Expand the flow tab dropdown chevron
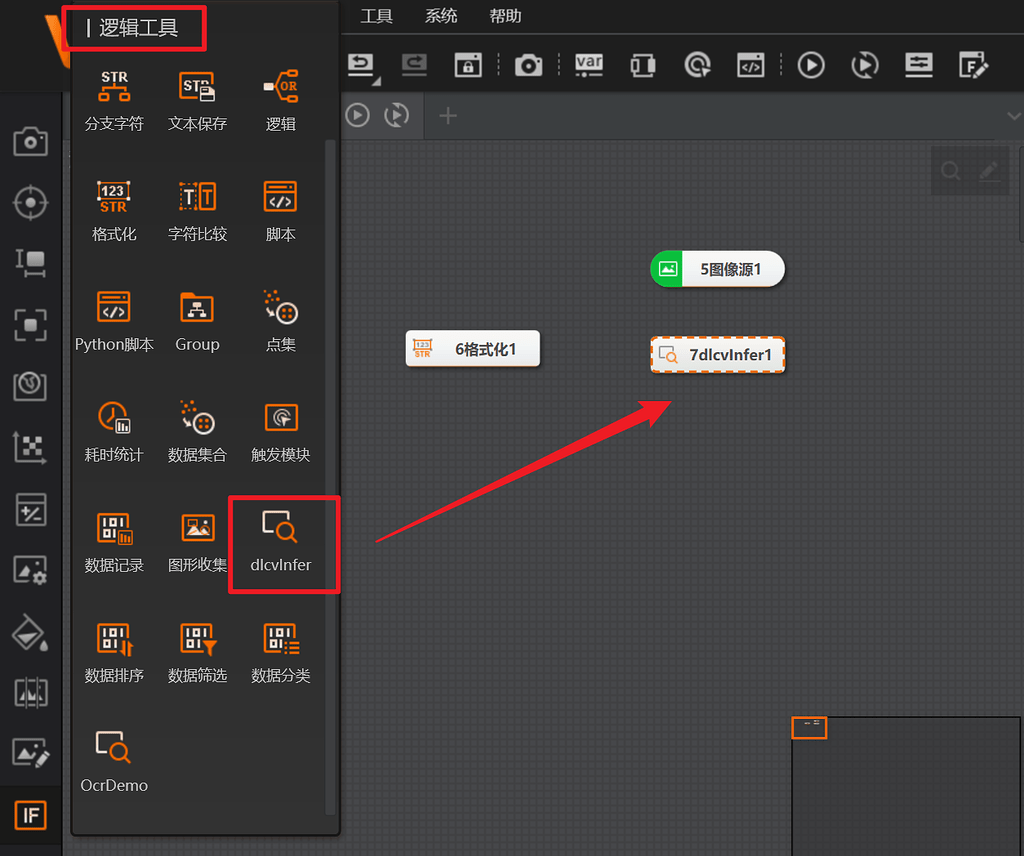Viewport: 1024px width, 856px height. (1014, 116)
